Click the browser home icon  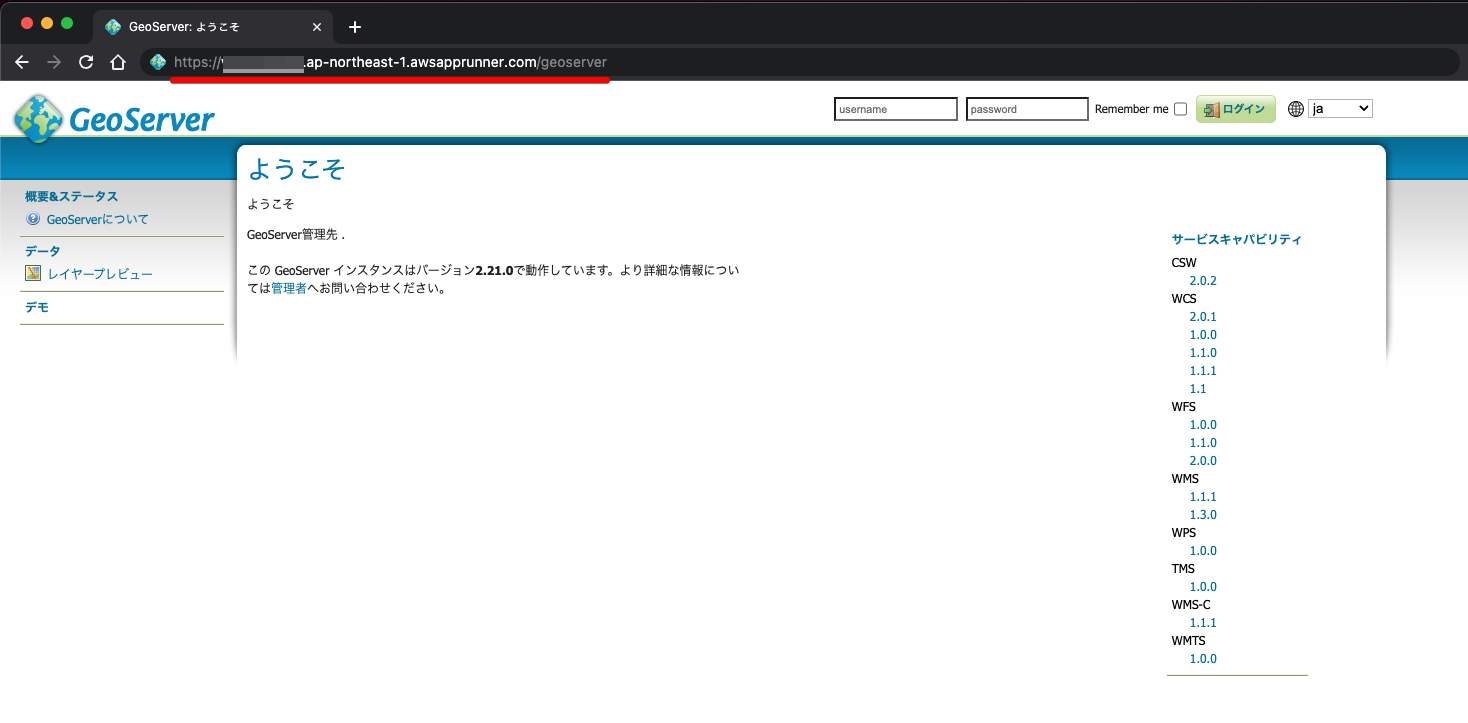[x=117, y=61]
